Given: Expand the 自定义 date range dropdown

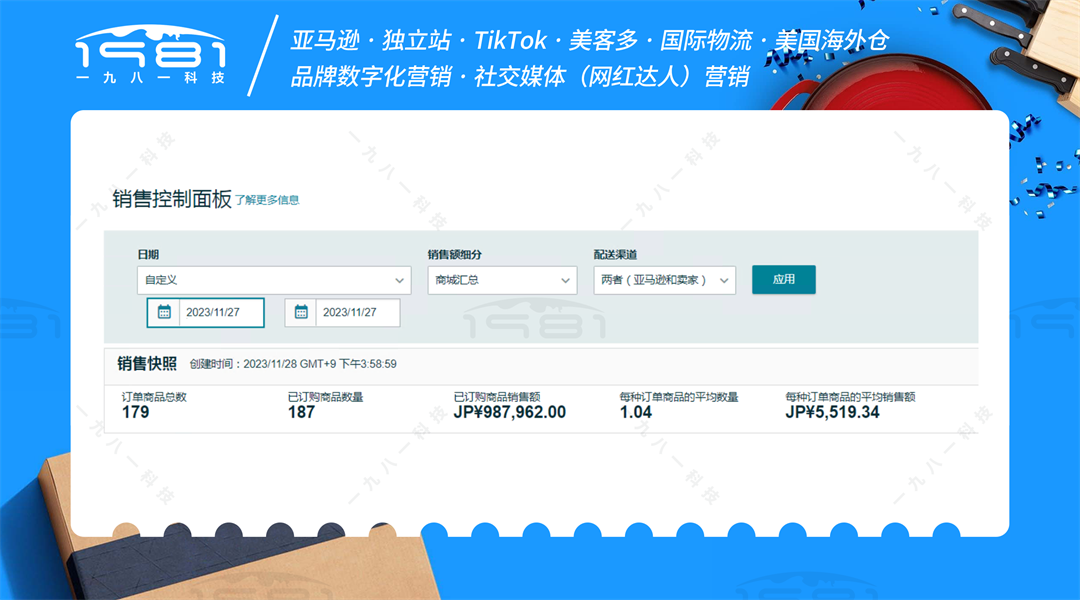Looking at the screenshot, I should coord(273,280).
